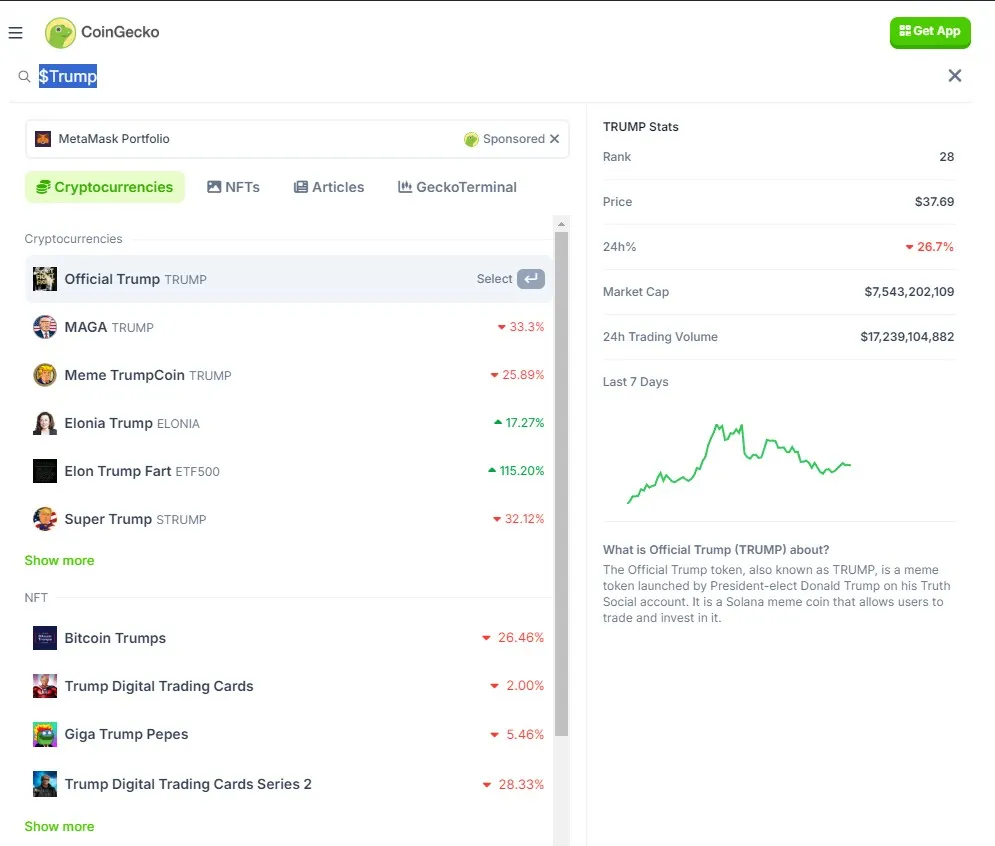Screen dimensions: 995x846
Task: Select the Cryptocurrencies tab
Action: (105, 187)
